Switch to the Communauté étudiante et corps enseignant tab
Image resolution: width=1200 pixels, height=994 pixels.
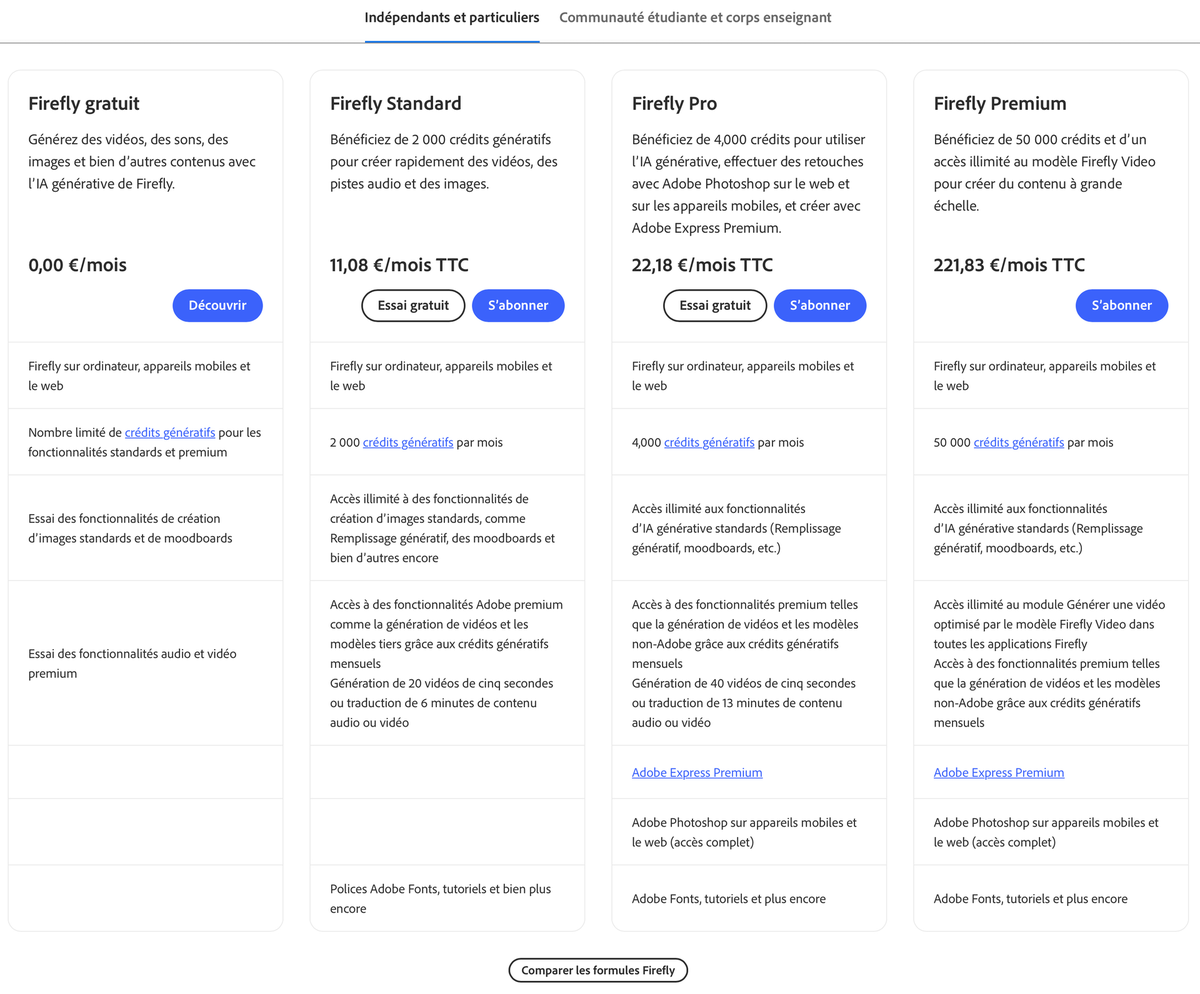point(694,17)
